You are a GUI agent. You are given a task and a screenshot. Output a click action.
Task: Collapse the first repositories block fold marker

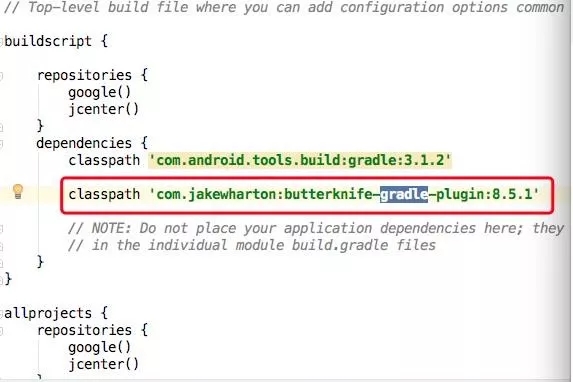1,76
